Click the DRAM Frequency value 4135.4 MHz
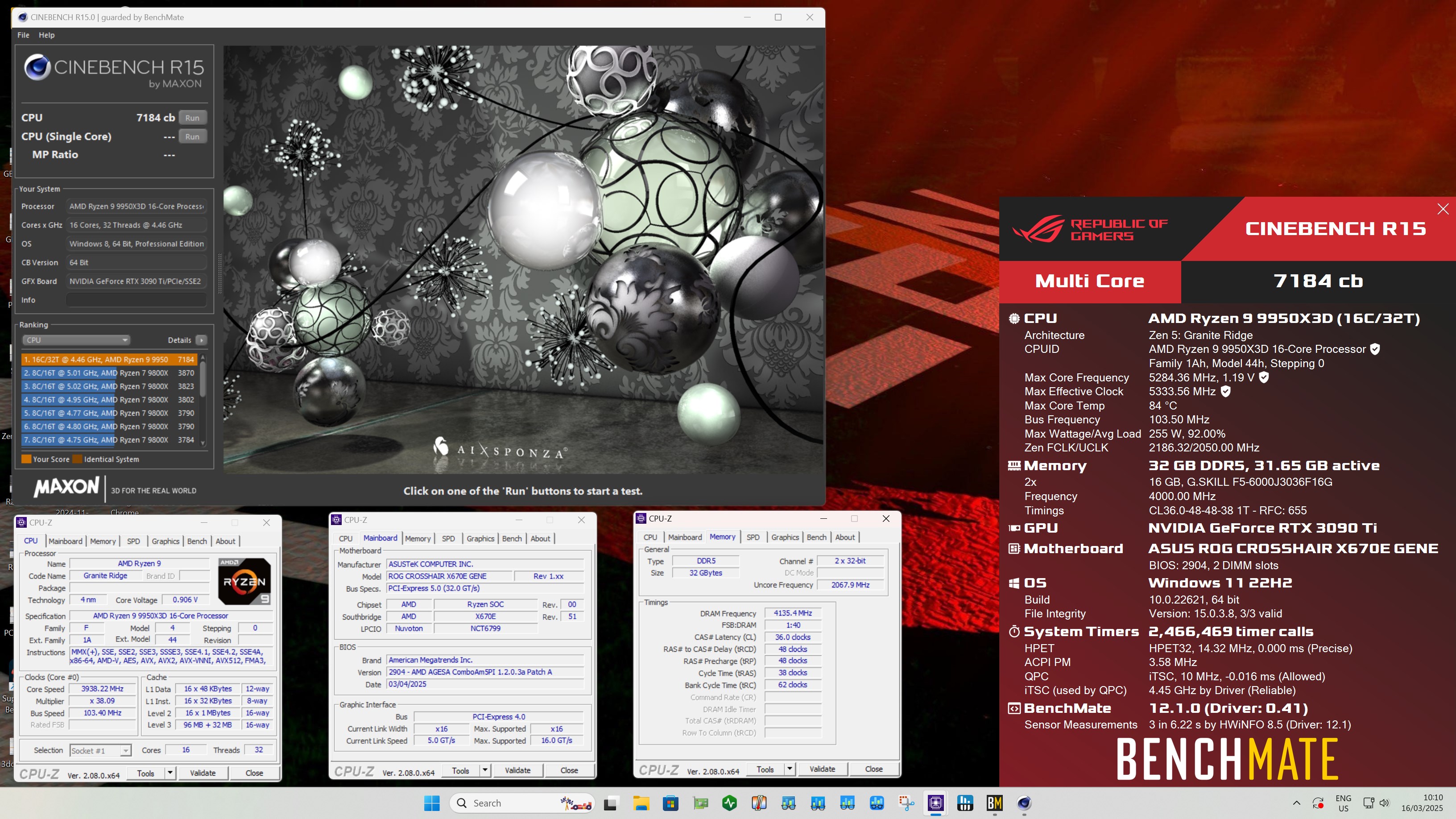Viewport: 1456px width, 819px height. pos(792,613)
